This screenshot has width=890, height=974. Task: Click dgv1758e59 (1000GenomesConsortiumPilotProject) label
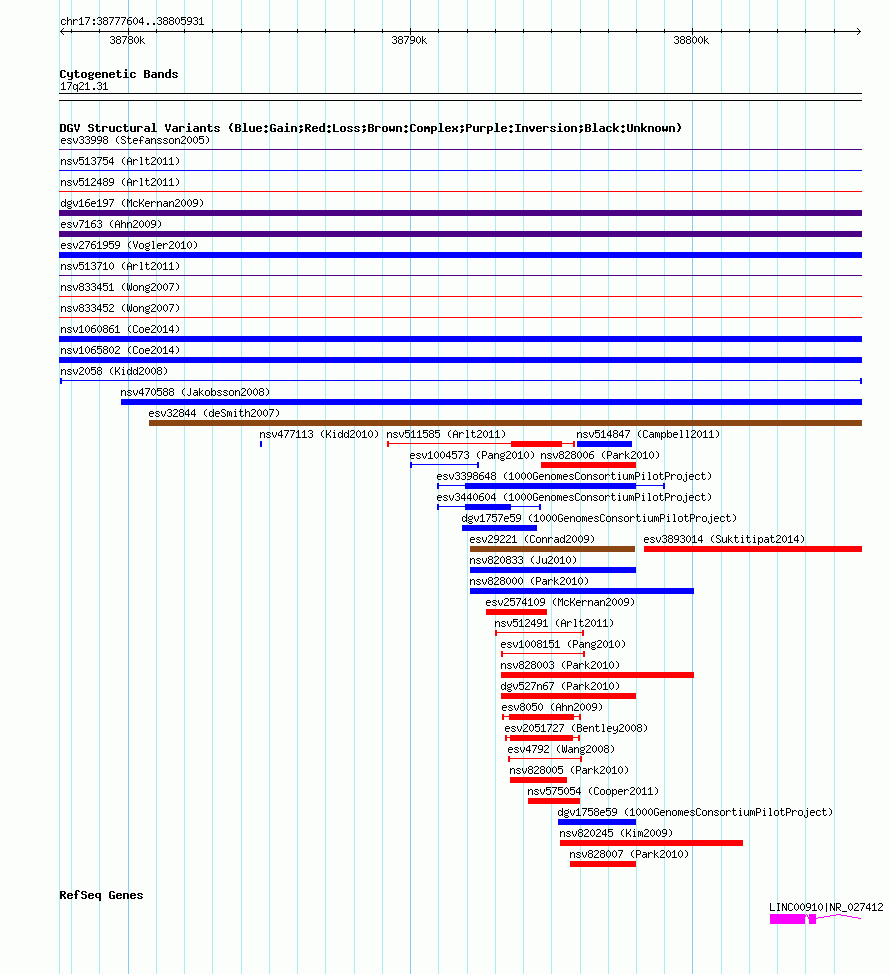[x=695, y=812]
